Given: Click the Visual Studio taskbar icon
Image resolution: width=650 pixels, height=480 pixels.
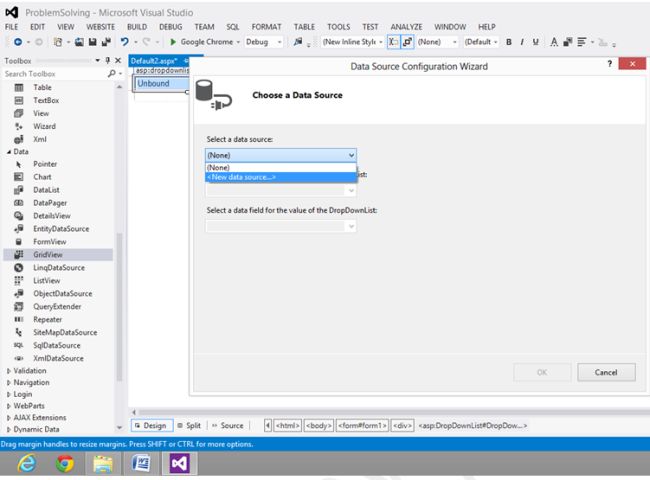Looking at the screenshot, I should [179, 463].
